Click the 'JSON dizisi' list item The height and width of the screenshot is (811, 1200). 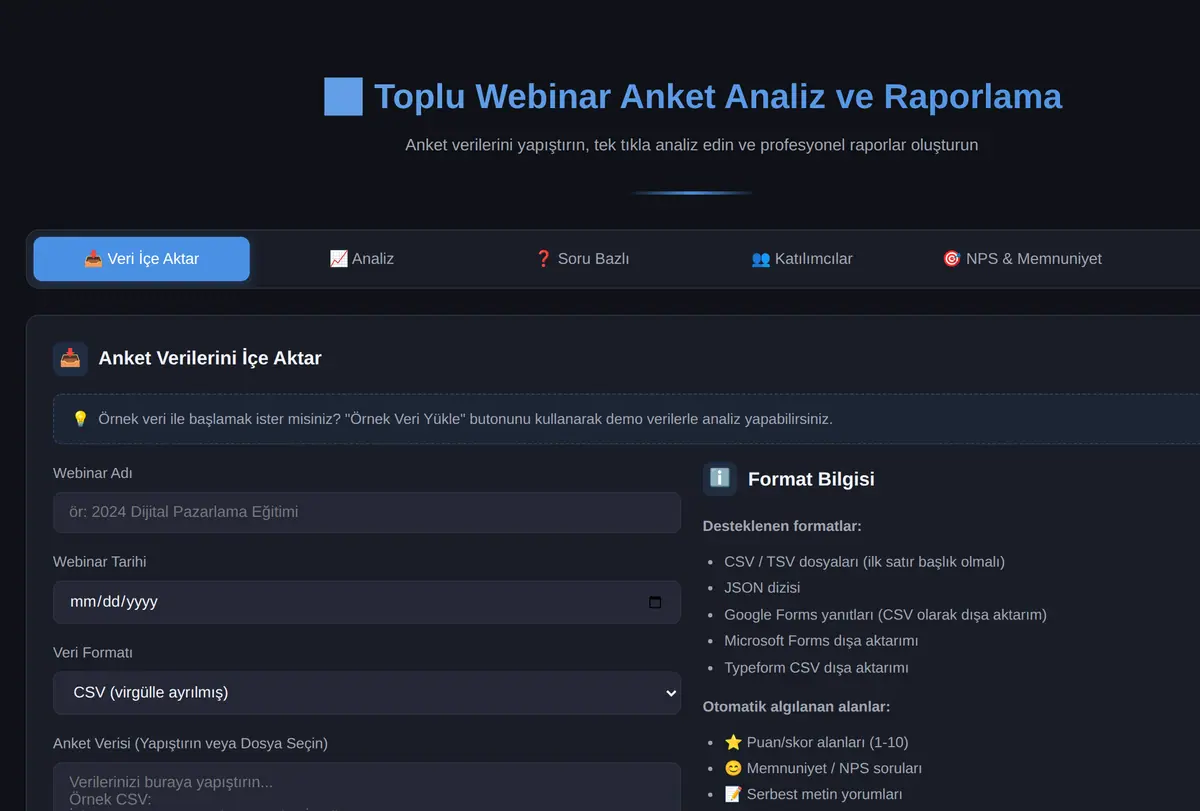762,588
